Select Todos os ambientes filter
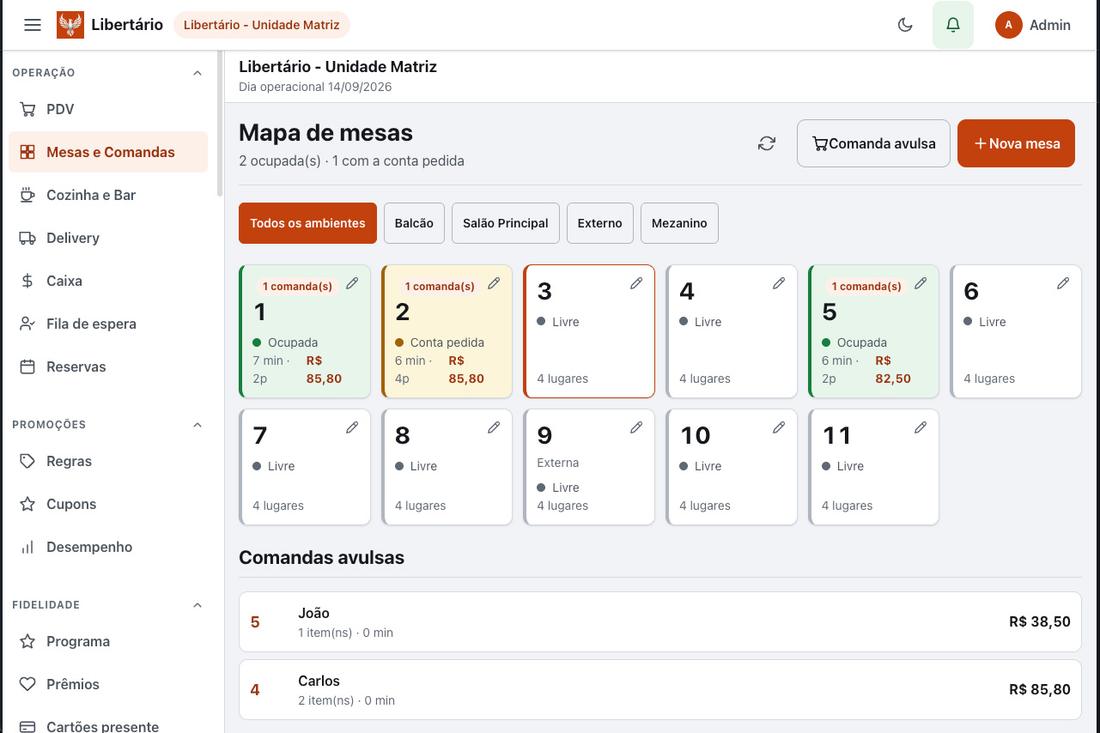1100x733 pixels. point(307,223)
